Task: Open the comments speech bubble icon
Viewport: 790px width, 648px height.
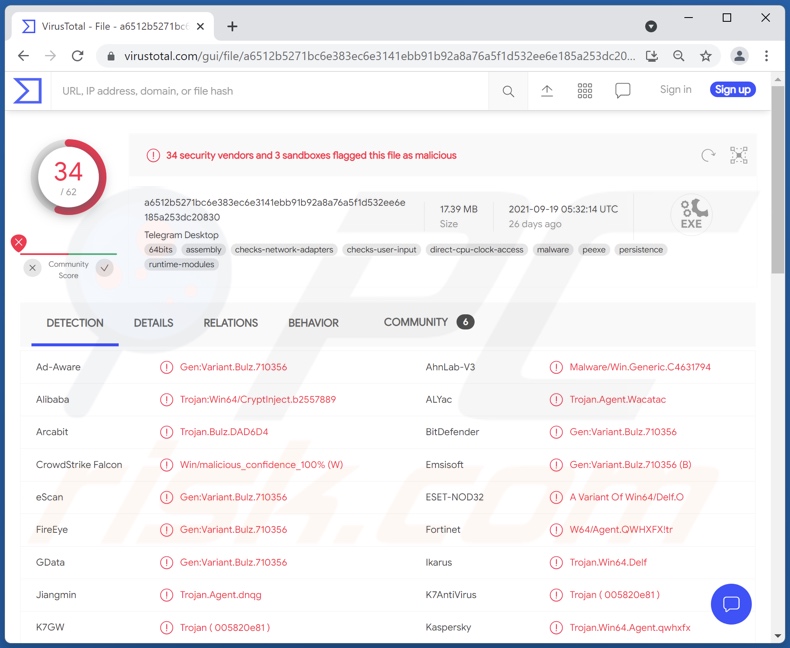Action: [622, 91]
